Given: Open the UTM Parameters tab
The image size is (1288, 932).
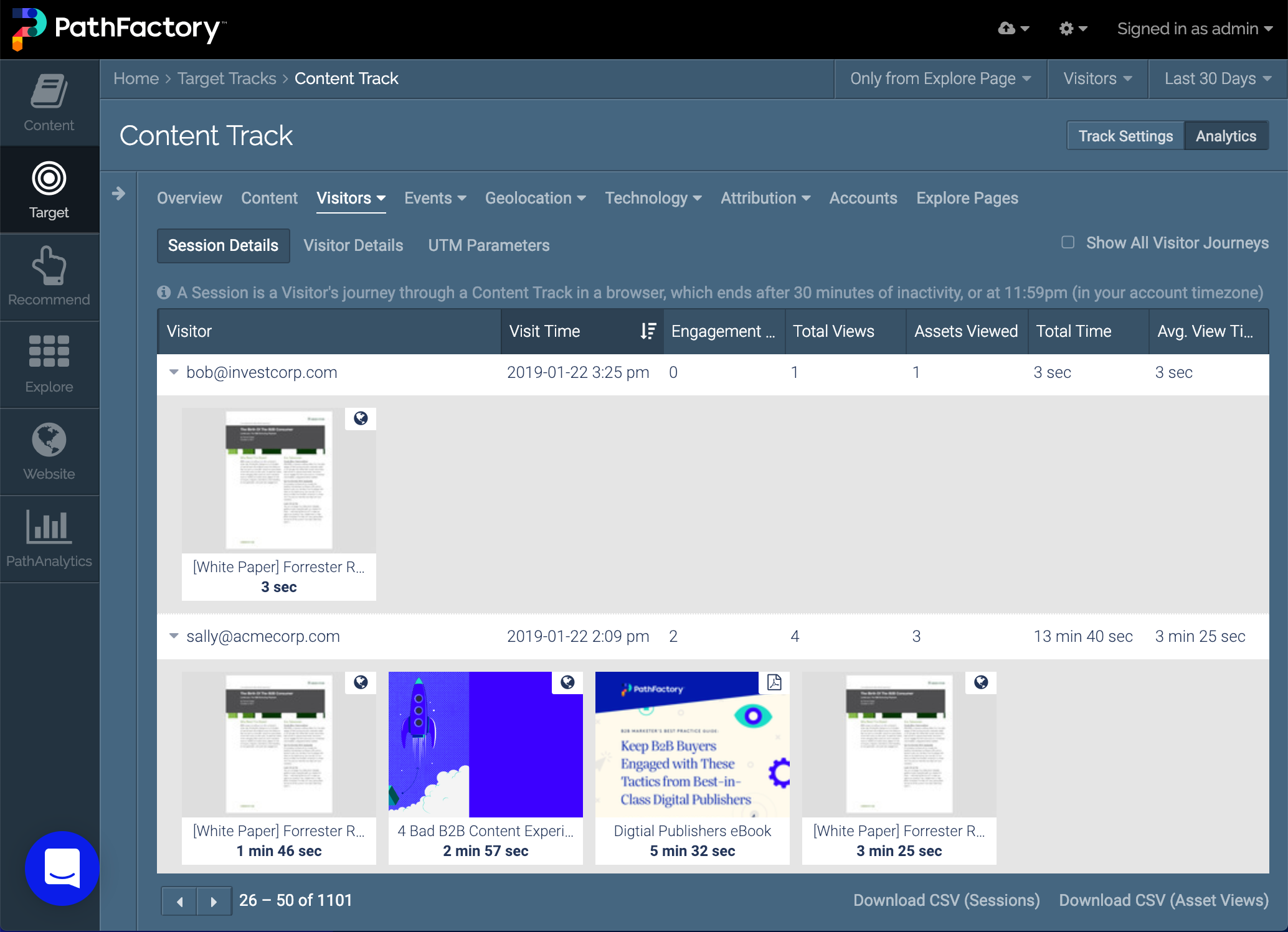Looking at the screenshot, I should click(488, 245).
